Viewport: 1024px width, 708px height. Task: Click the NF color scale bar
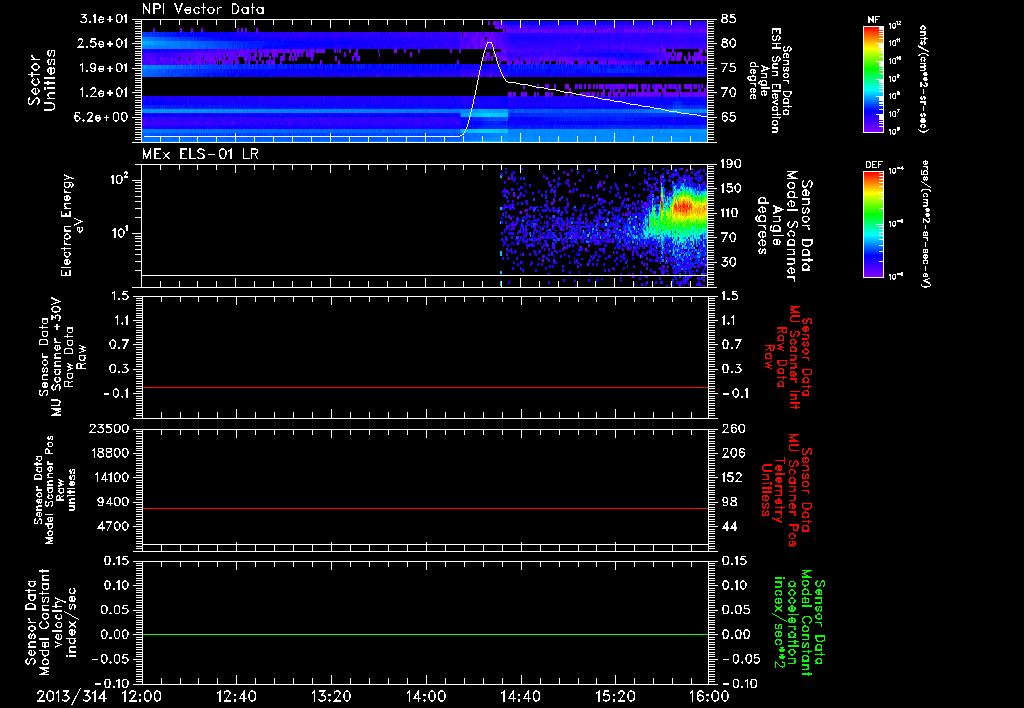(x=873, y=78)
